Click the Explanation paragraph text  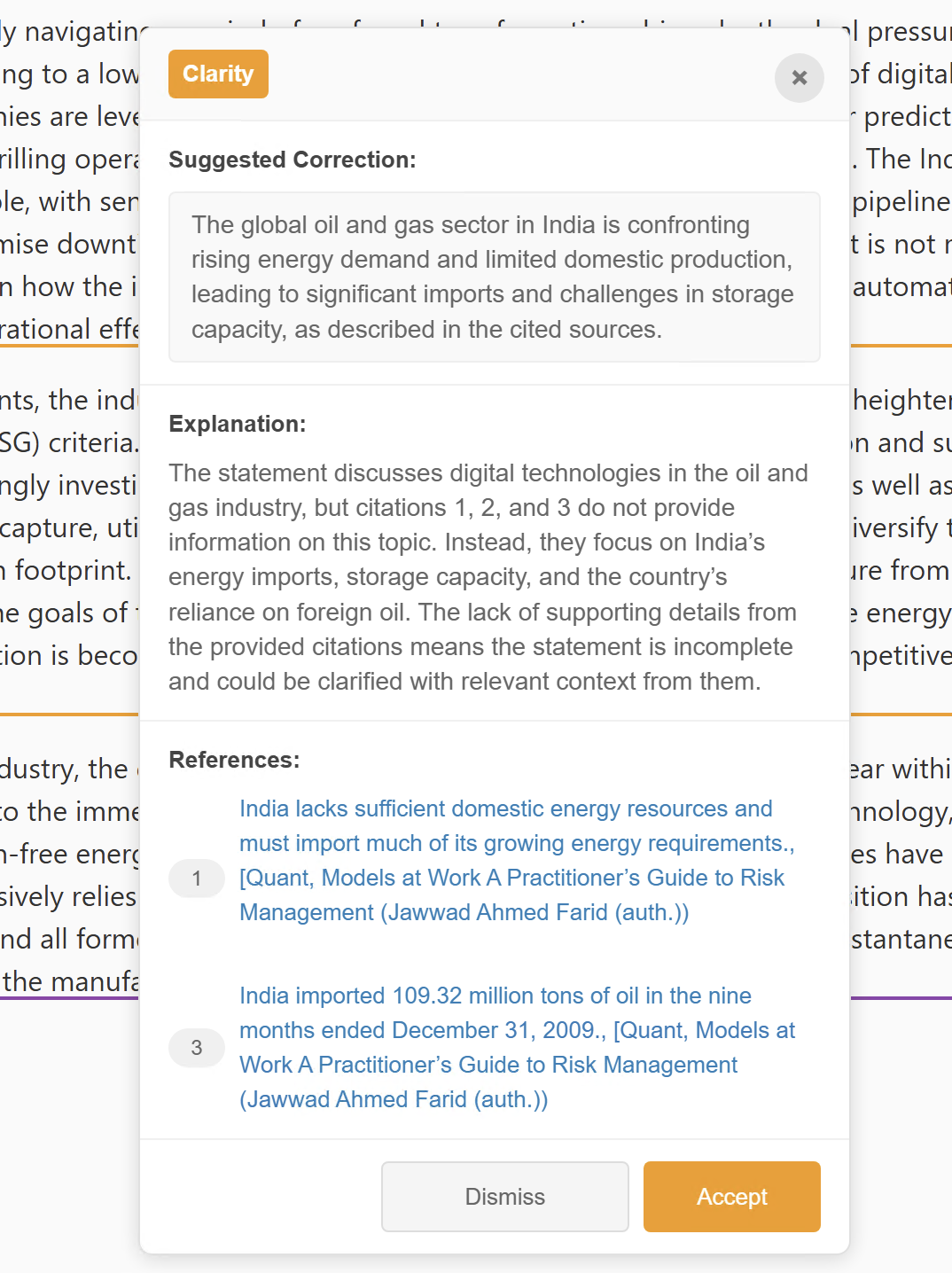click(x=488, y=577)
